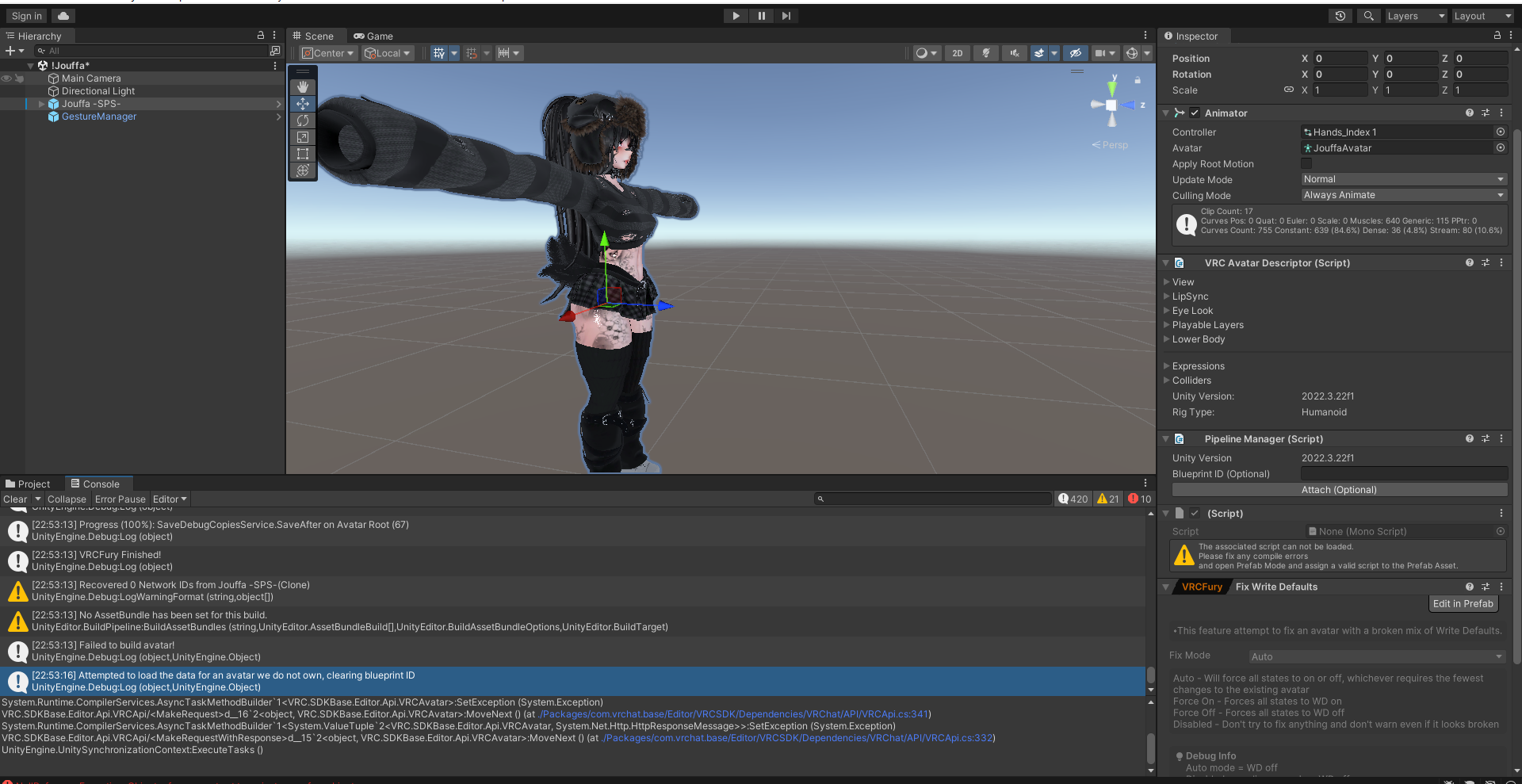
Task: Expand the Eye Look section
Action: (x=1167, y=311)
